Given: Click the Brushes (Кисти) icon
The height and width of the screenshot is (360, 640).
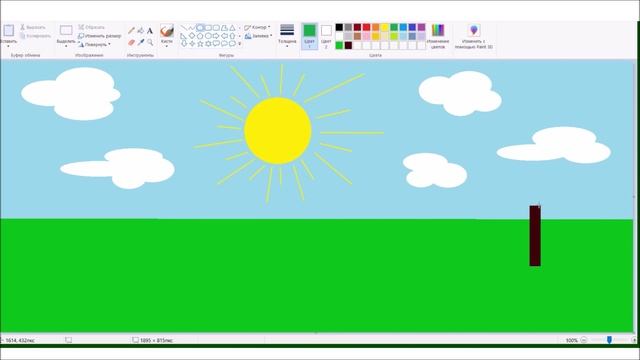Looking at the screenshot, I should point(167,31).
